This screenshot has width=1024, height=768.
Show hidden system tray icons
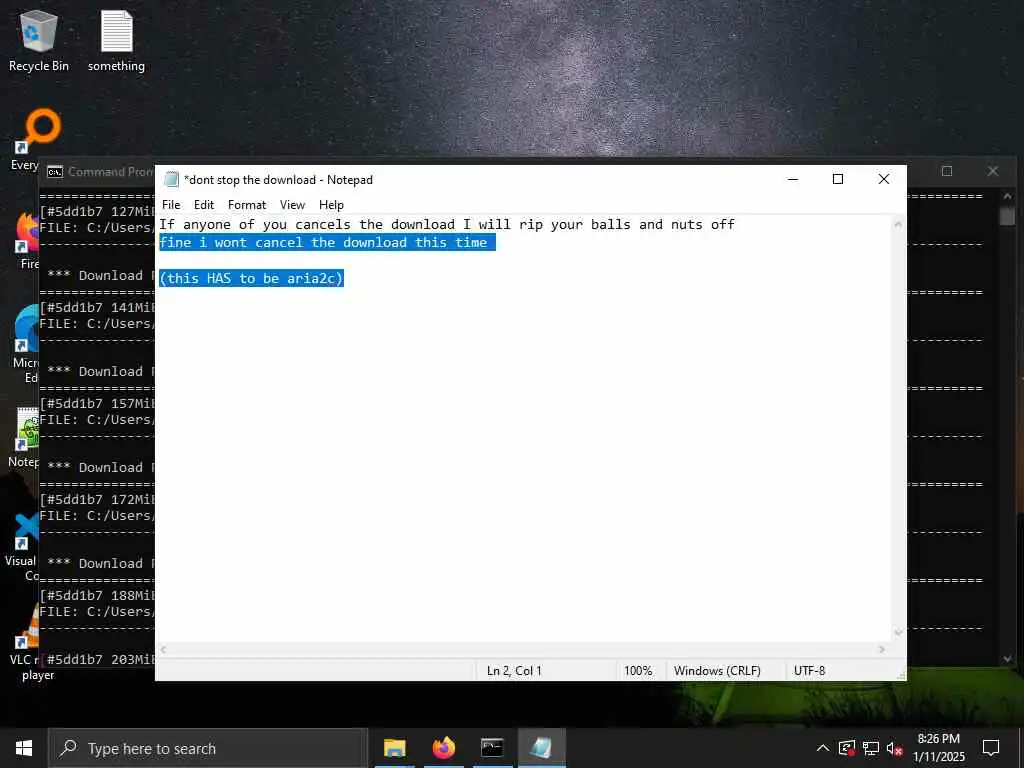(x=823, y=748)
